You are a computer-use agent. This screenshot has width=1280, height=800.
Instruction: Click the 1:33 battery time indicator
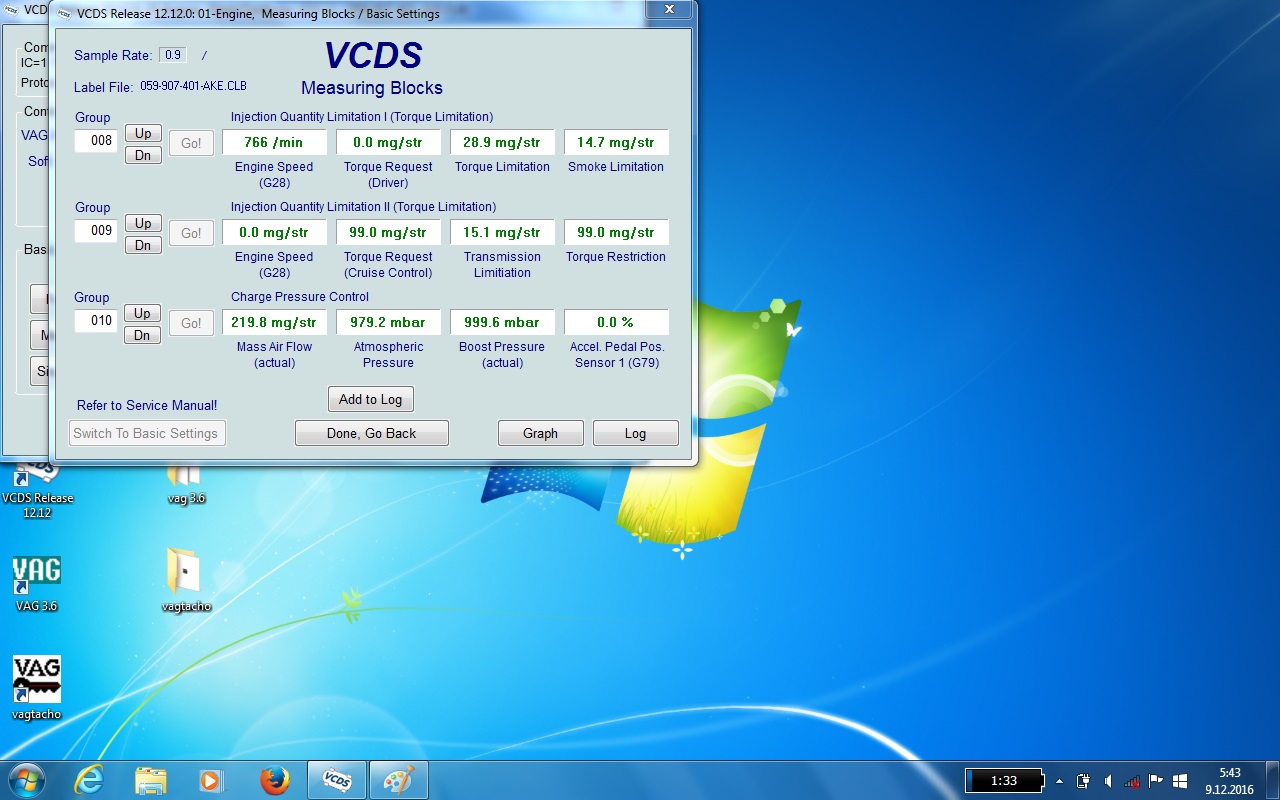[x=1004, y=781]
